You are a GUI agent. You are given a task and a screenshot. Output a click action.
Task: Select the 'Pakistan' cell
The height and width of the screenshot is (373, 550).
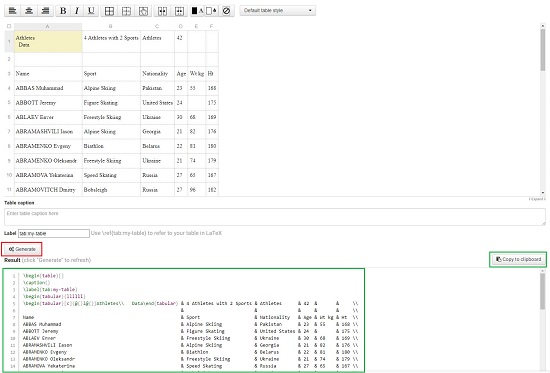point(157,88)
